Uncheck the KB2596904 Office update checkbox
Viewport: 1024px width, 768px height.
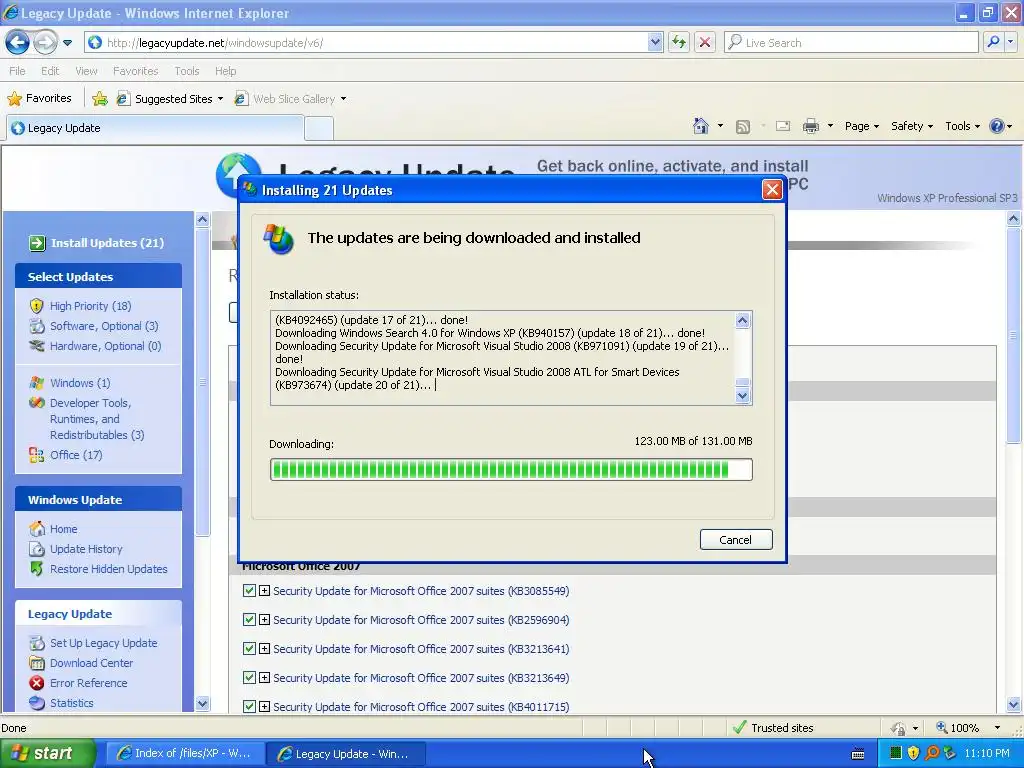(249, 620)
